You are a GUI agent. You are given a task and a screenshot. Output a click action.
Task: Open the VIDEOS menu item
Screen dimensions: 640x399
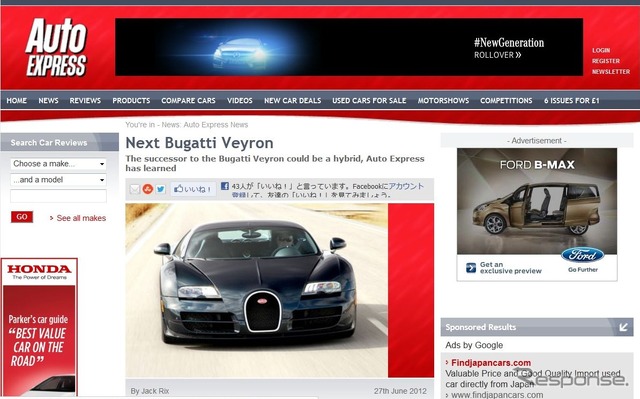coord(240,100)
